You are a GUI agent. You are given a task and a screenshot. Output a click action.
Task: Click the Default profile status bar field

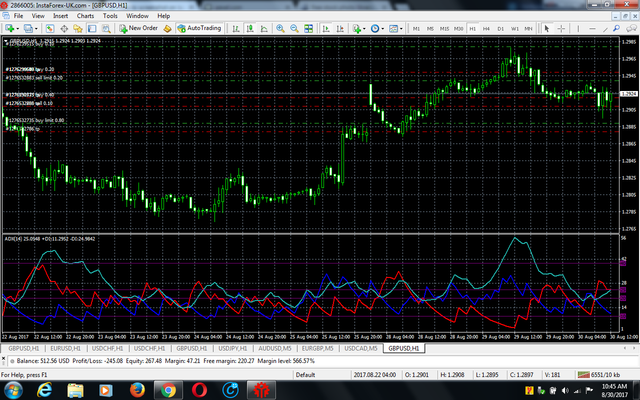pyautogui.click(x=305, y=375)
